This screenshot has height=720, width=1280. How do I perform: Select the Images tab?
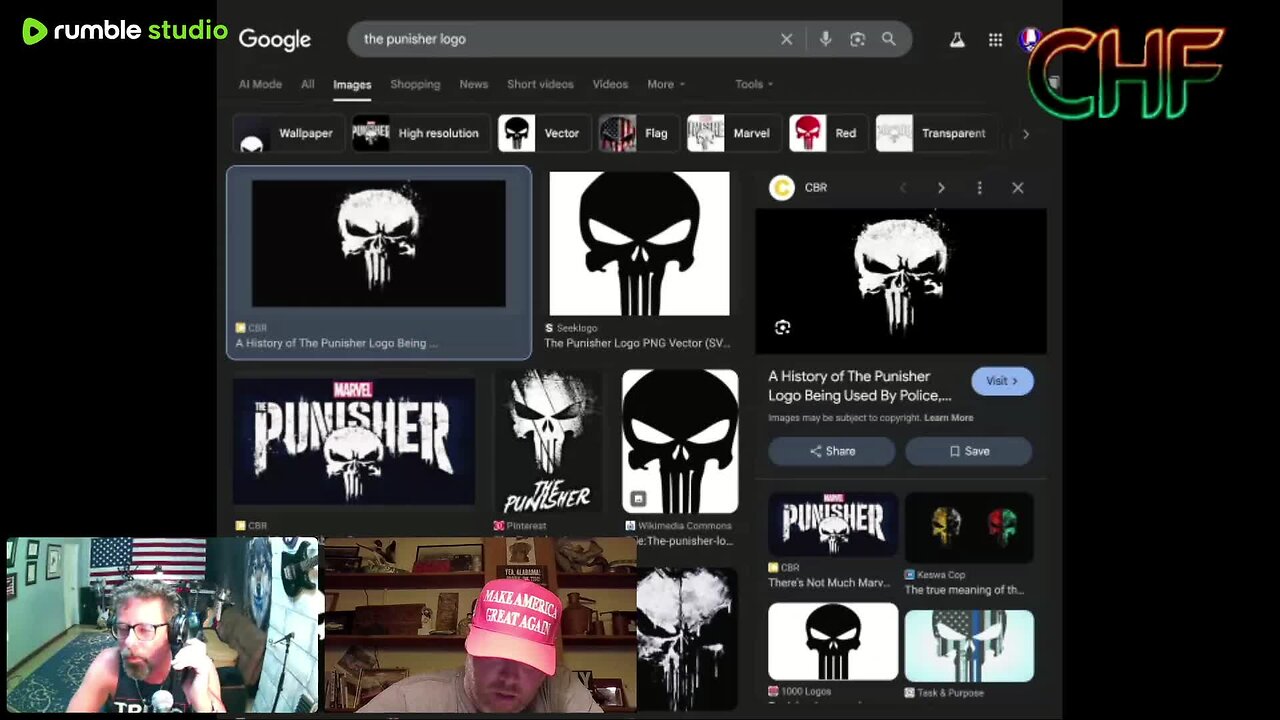point(352,85)
